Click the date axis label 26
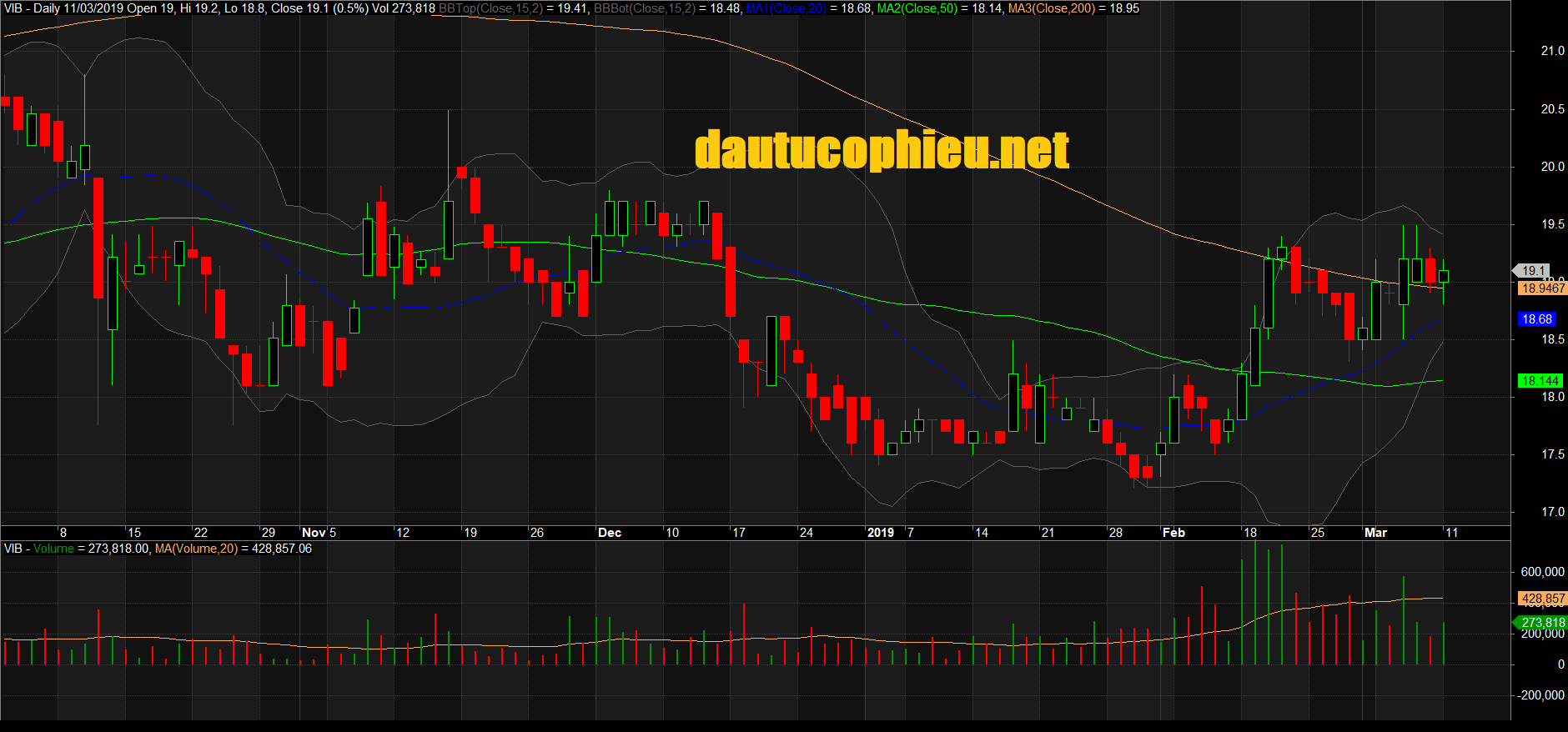This screenshot has width=1568, height=732. (x=537, y=533)
